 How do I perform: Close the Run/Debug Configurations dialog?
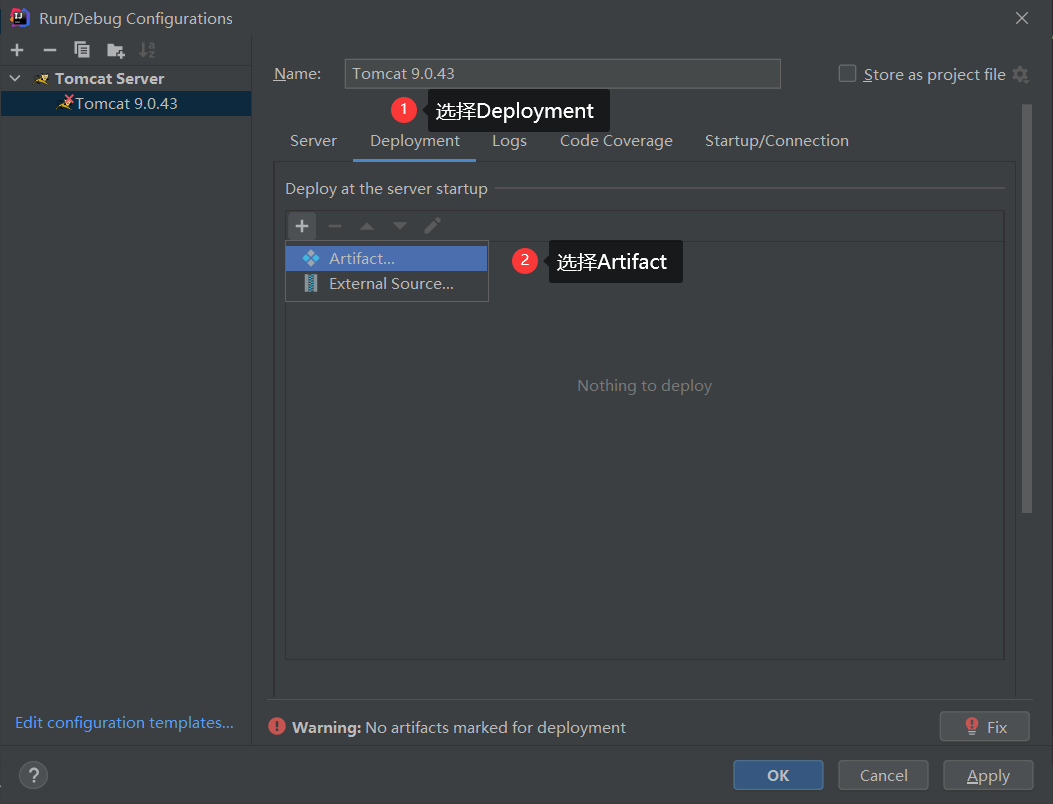pyautogui.click(x=1021, y=18)
